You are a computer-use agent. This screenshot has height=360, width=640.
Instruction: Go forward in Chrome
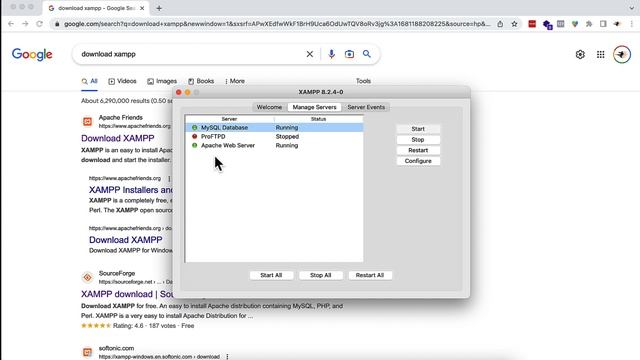[x=25, y=24]
